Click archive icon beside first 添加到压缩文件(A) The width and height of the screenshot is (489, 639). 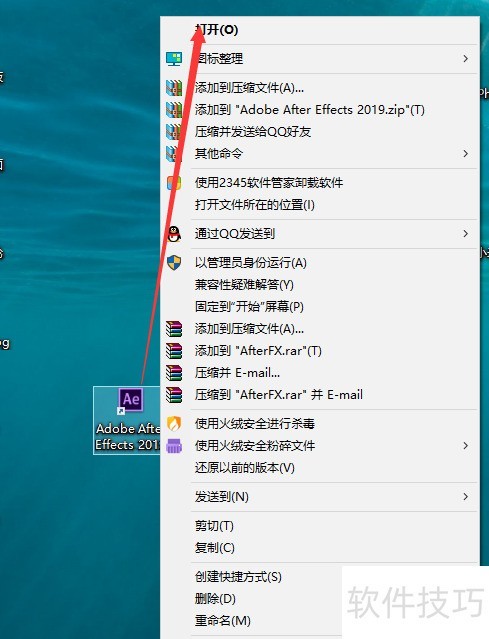[x=174, y=88]
